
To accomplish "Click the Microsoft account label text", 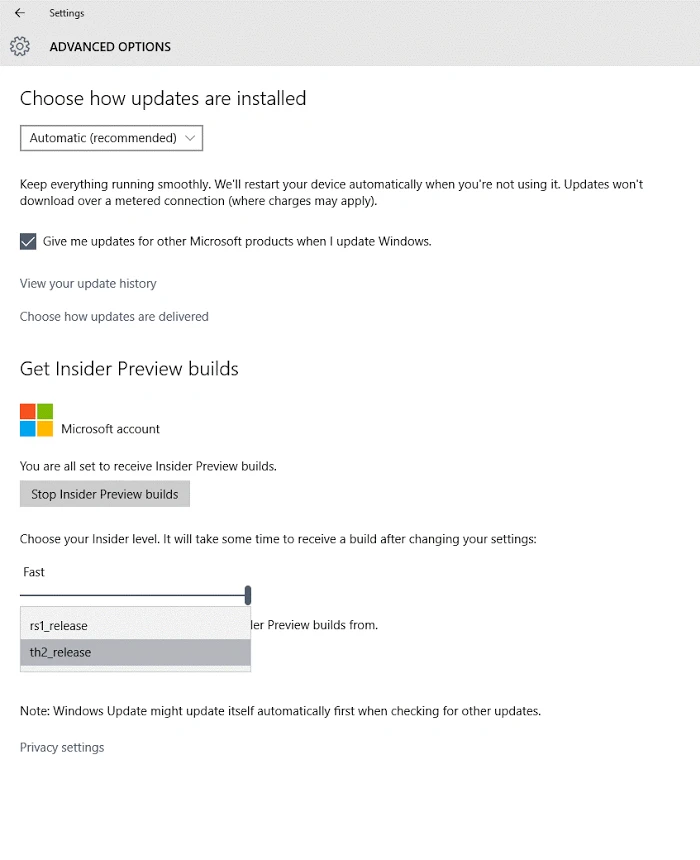I will [x=110, y=428].
